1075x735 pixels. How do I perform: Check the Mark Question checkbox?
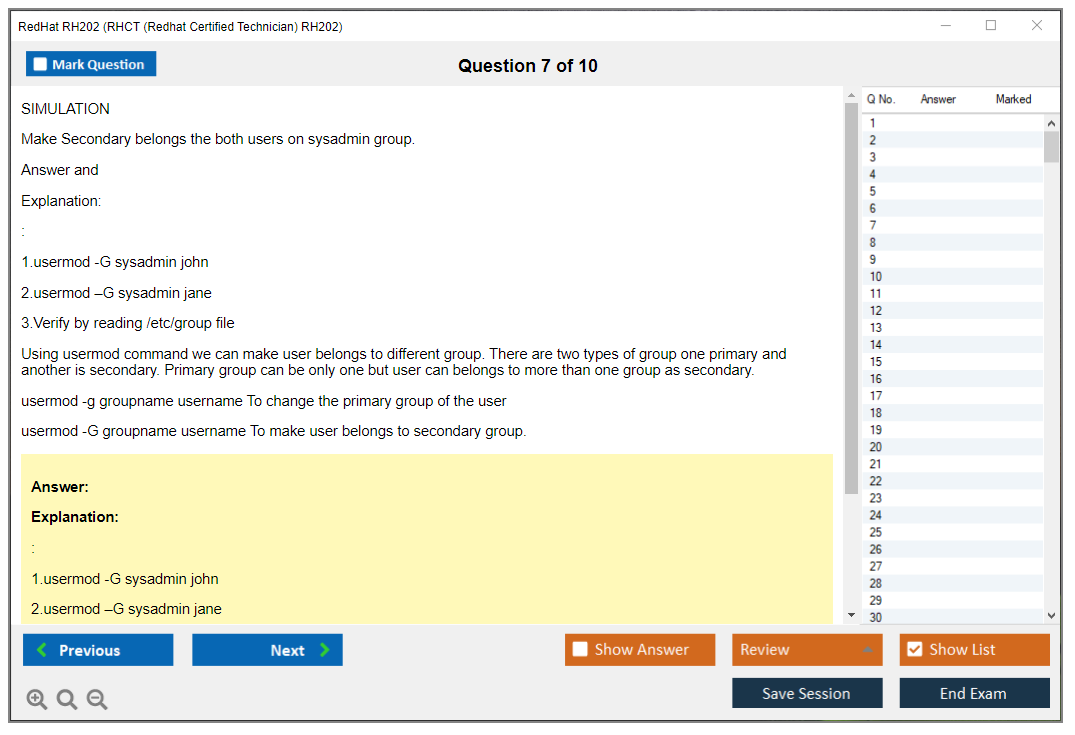41,64
